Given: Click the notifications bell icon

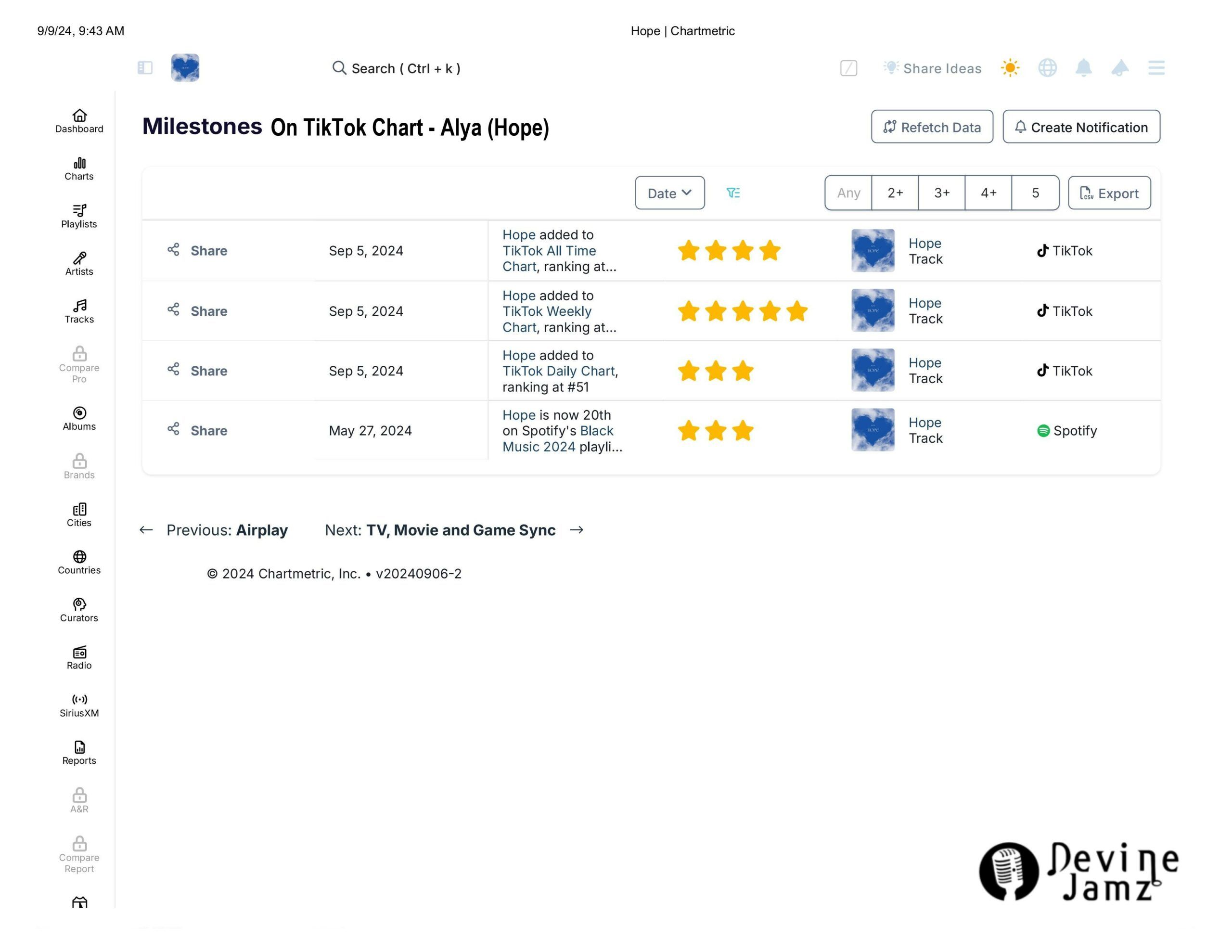Looking at the screenshot, I should [x=1083, y=68].
